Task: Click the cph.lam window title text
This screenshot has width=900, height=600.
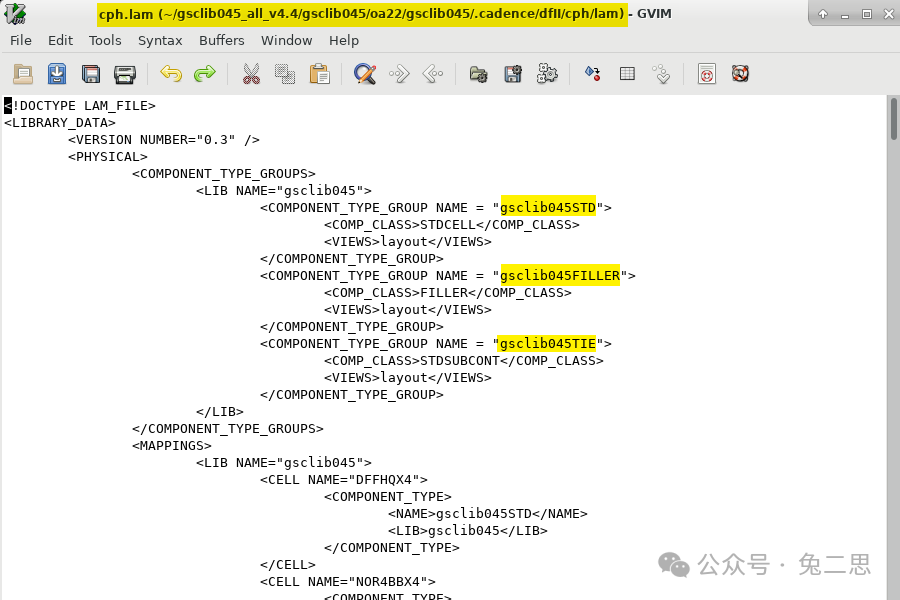Action: 362,14
